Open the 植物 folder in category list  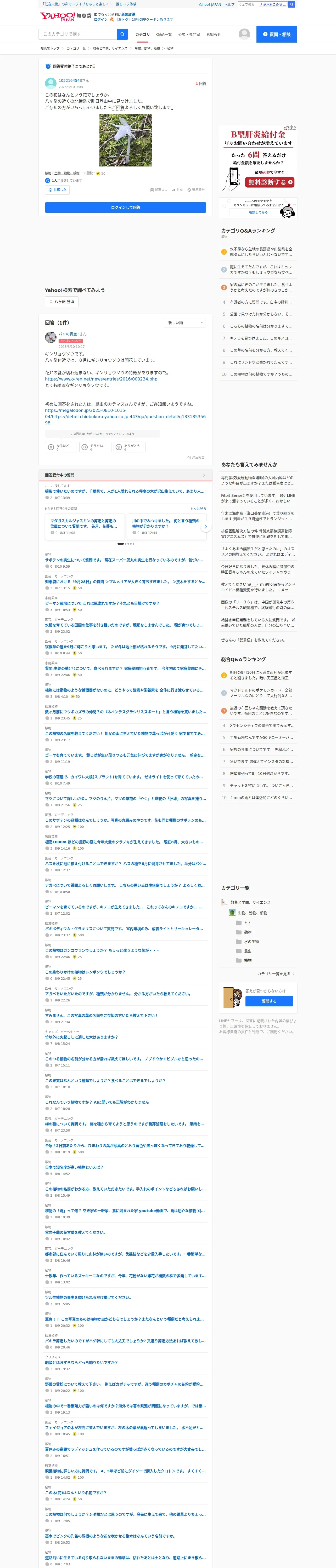click(x=243, y=960)
